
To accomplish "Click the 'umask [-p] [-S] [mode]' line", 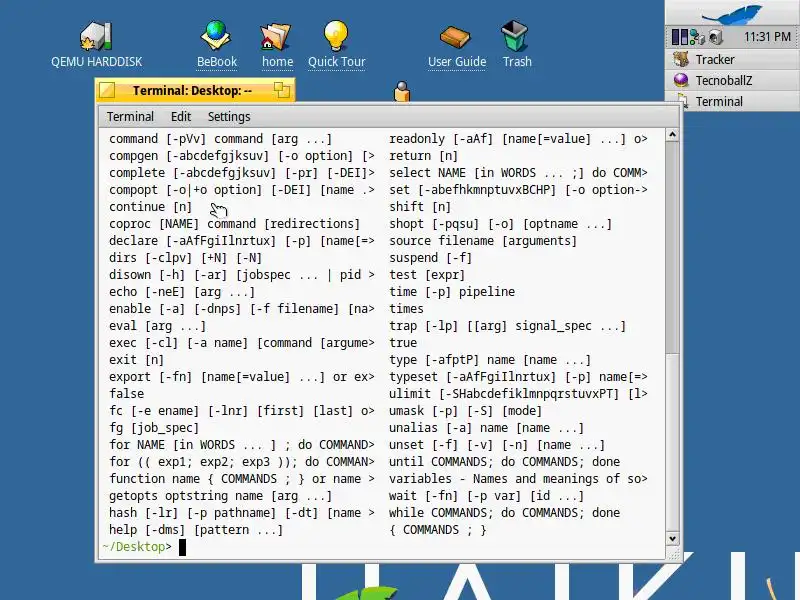I will click(x=465, y=411).
